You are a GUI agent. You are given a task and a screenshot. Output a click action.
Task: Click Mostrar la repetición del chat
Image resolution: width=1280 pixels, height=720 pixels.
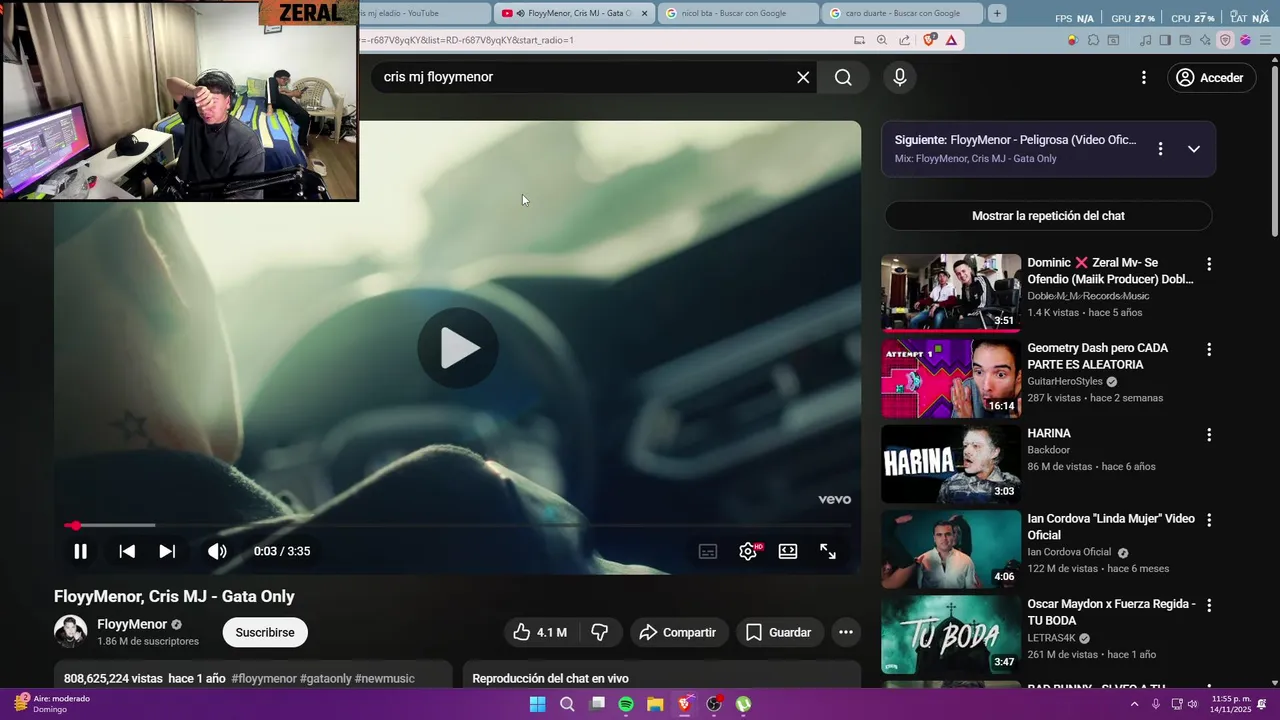pos(1048,216)
